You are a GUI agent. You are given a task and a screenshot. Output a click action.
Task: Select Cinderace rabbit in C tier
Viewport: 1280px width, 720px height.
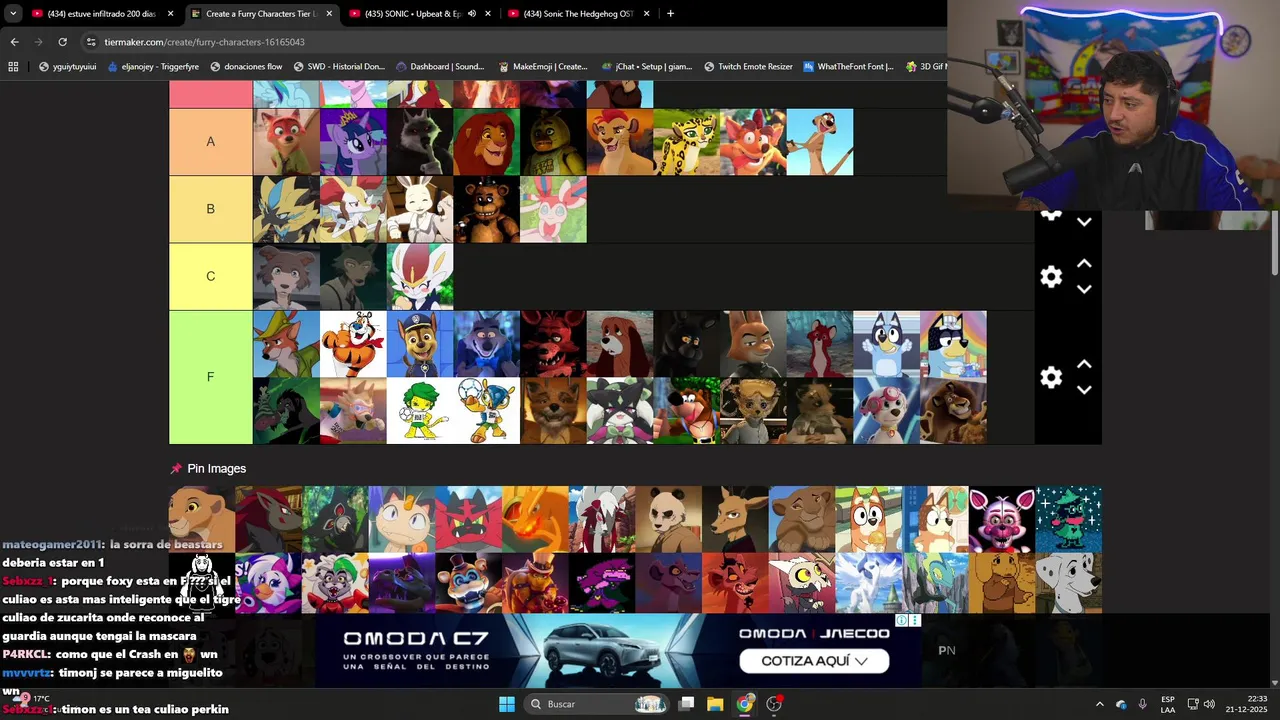click(x=420, y=276)
